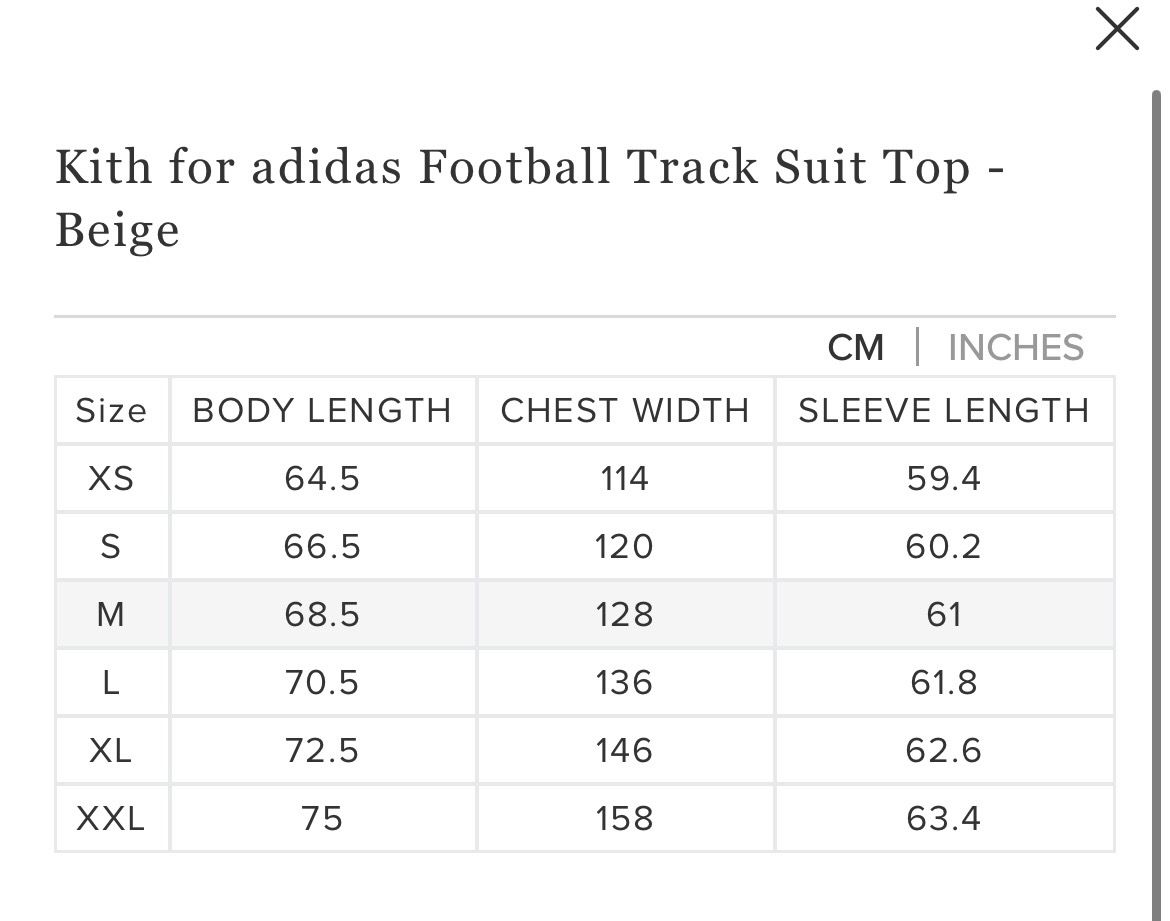This screenshot has height=921, width=1170.
Task: Click the Size column header
Action: pyautogui.click(x=112, y=410)
